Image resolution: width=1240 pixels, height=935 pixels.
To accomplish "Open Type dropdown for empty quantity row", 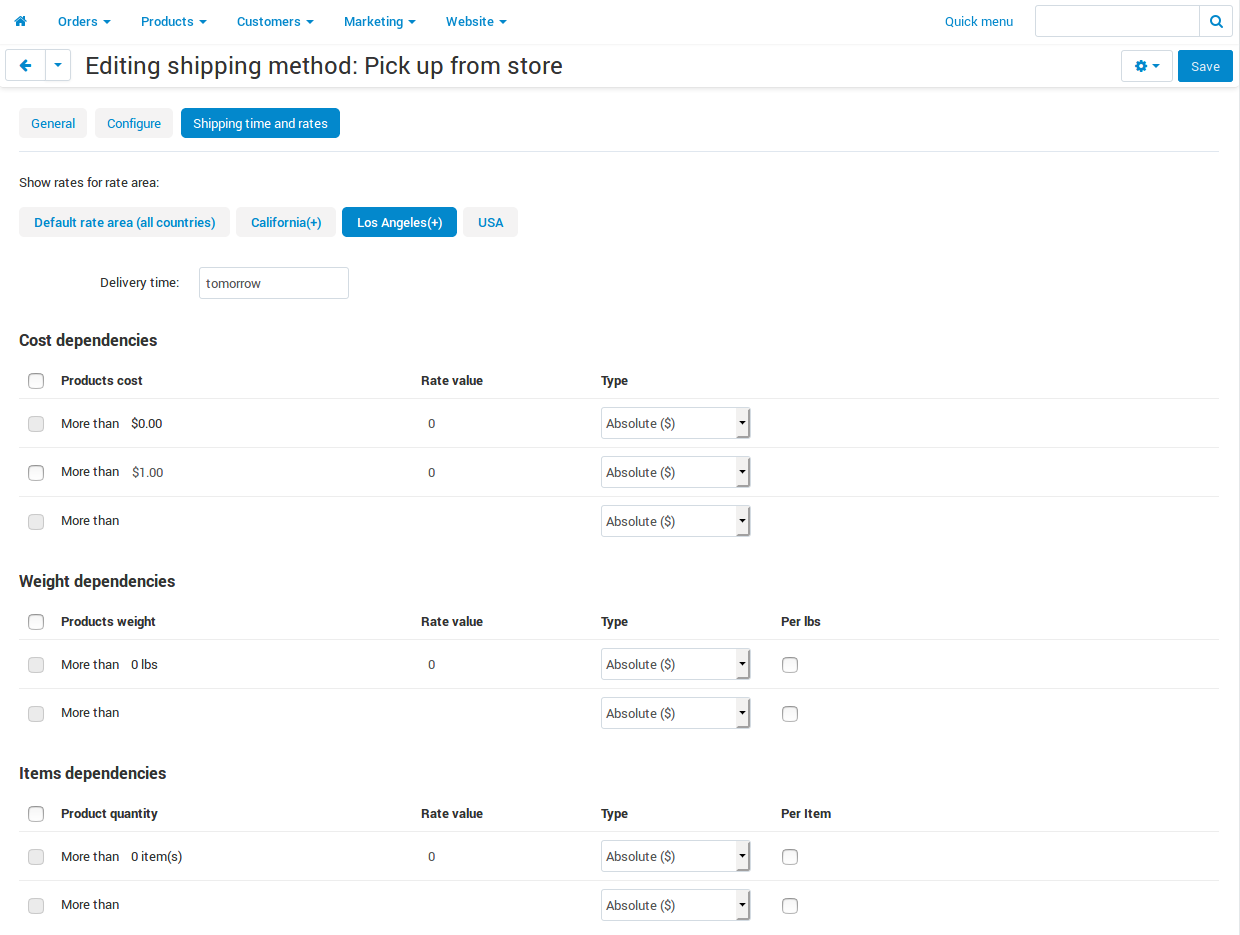I will 675,905.
